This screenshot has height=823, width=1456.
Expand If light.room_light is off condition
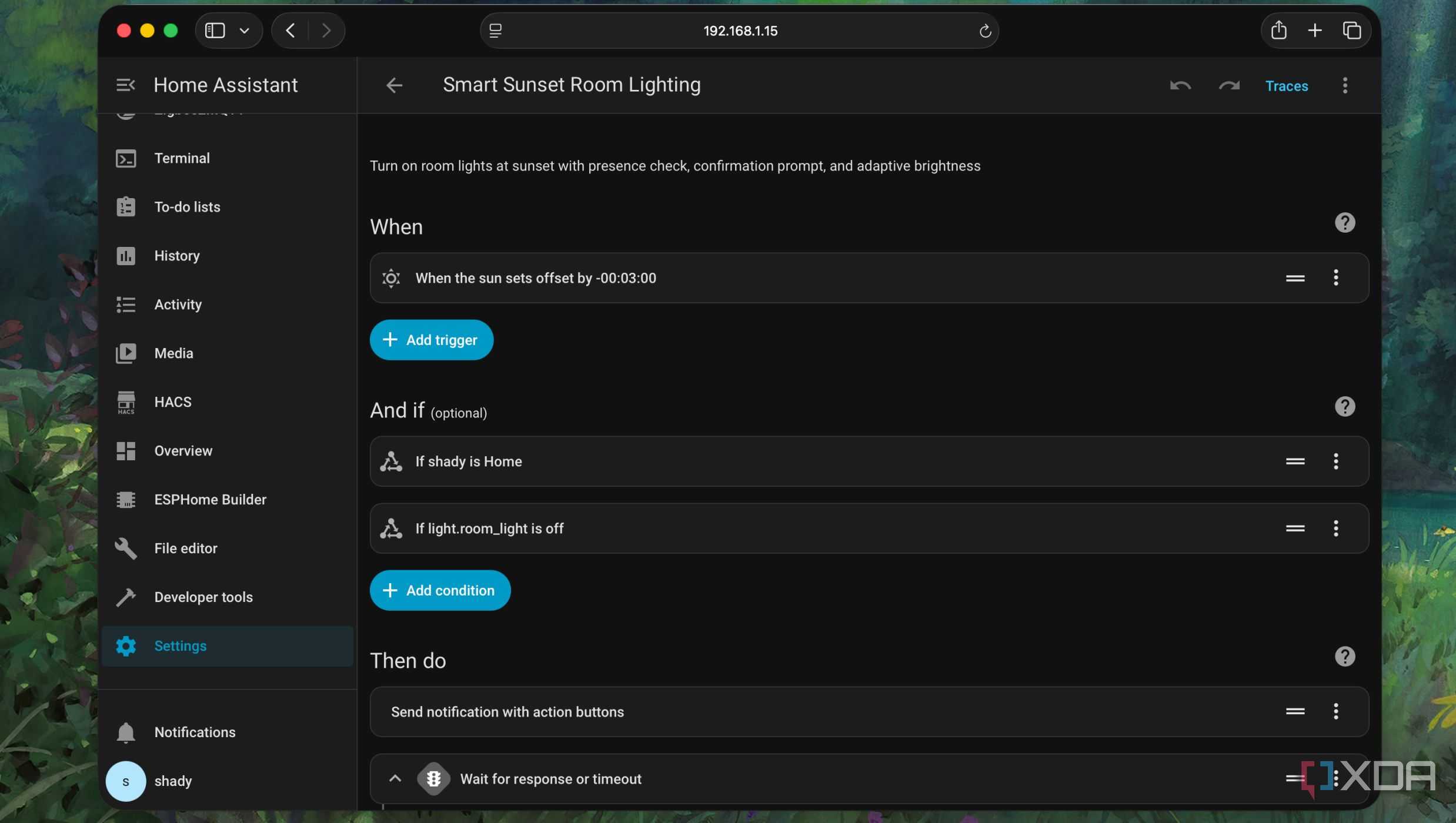869,528
